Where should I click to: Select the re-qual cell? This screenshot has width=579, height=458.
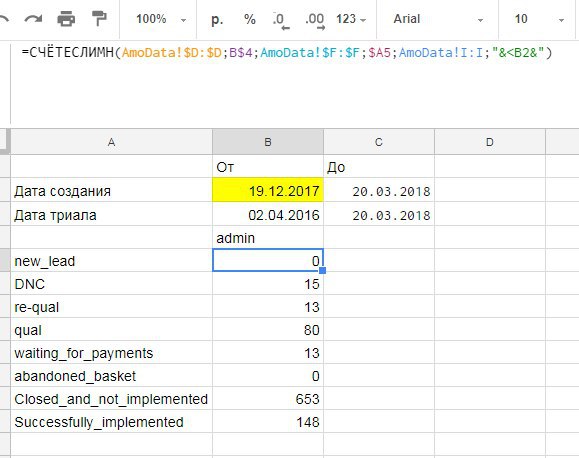click(112, 307)
